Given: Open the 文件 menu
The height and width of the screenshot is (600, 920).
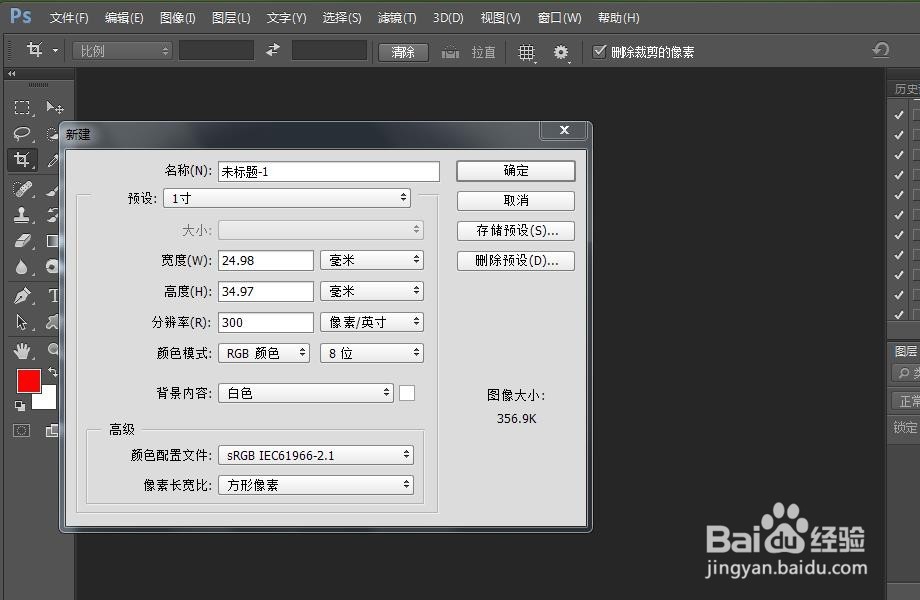Looking at the screenshot, I should tap(68, 17).
